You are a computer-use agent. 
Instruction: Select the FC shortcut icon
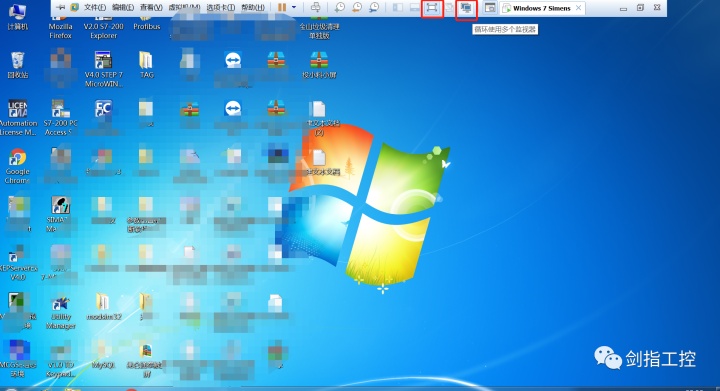tap(103, 109)
